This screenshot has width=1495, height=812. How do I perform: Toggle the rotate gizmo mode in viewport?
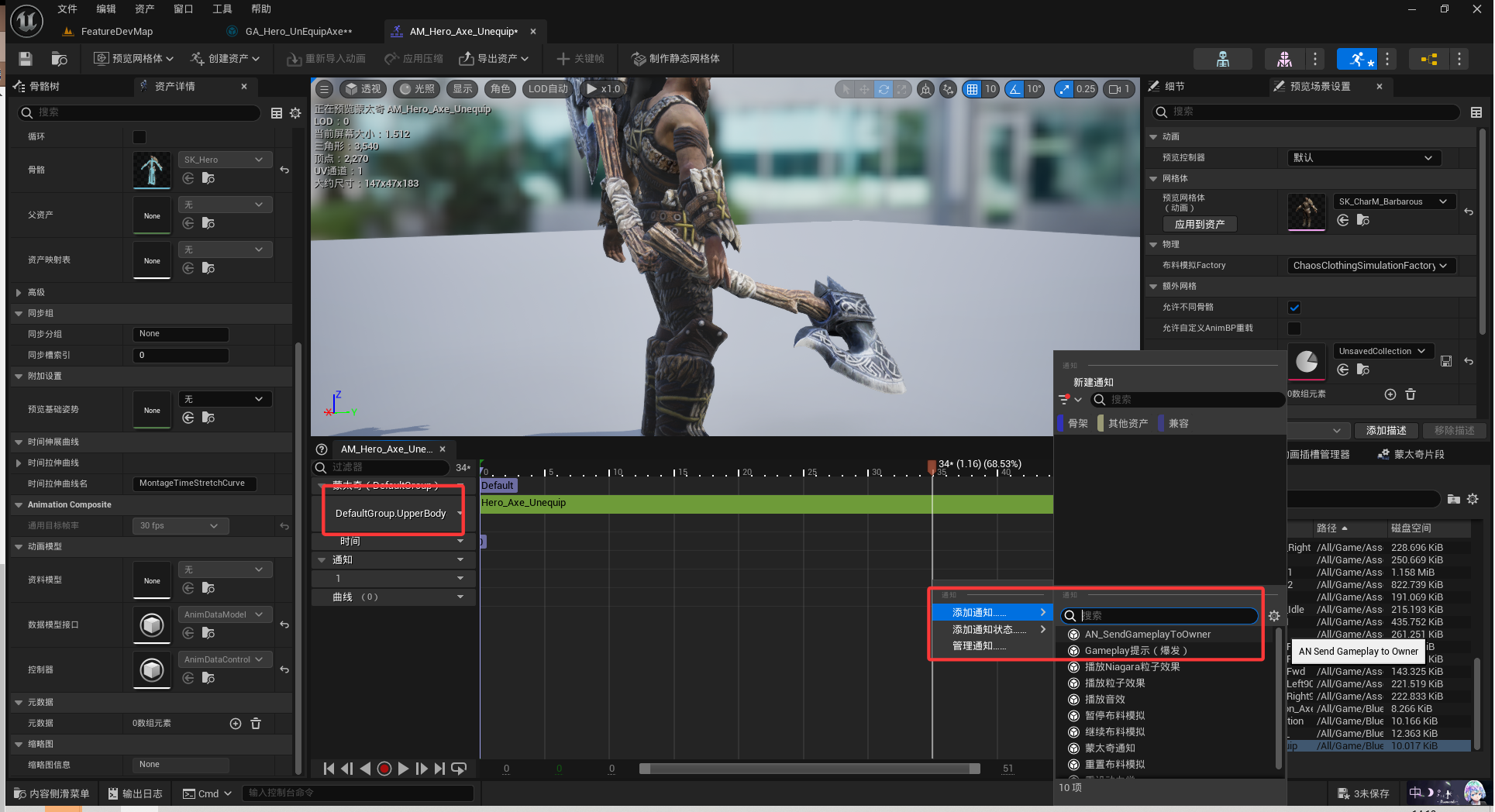pos(884,89)
